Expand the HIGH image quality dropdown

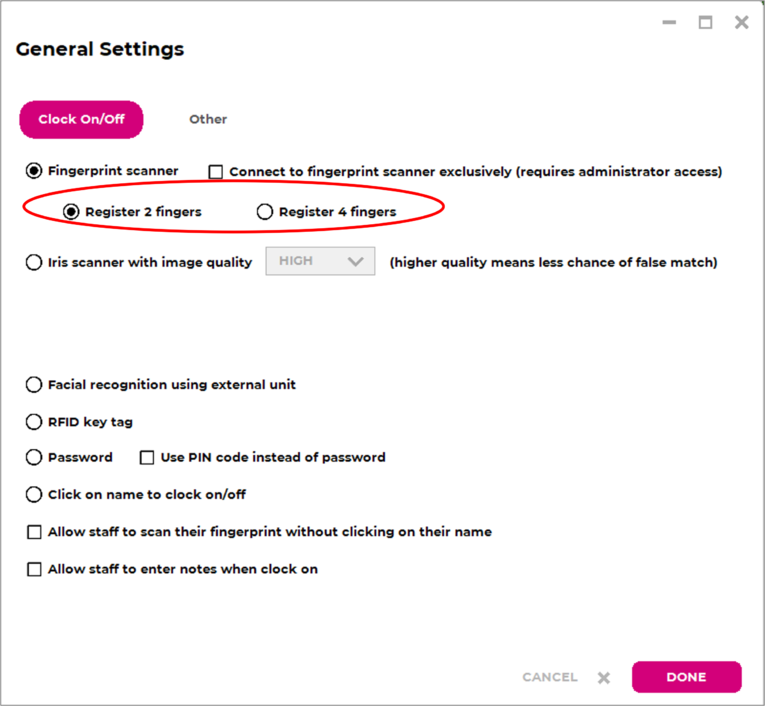tap(320, 261)
